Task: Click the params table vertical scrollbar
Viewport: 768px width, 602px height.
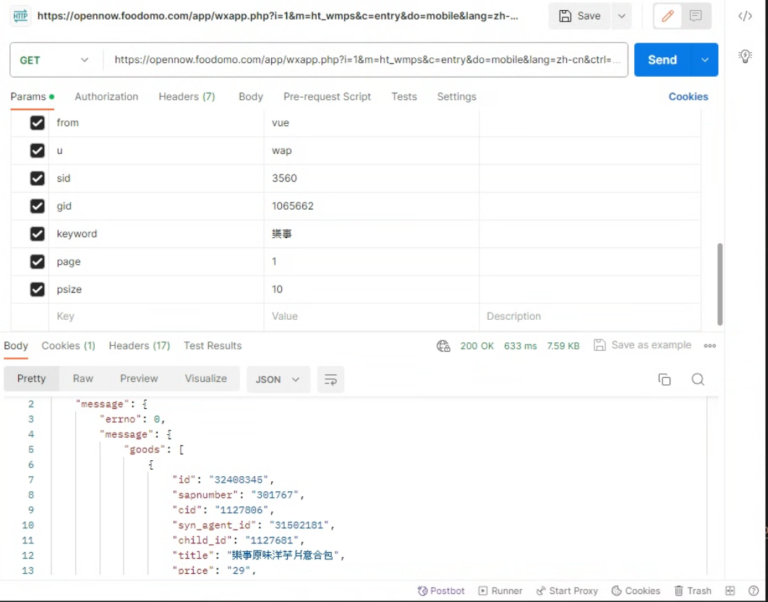Action: point(719,285)
